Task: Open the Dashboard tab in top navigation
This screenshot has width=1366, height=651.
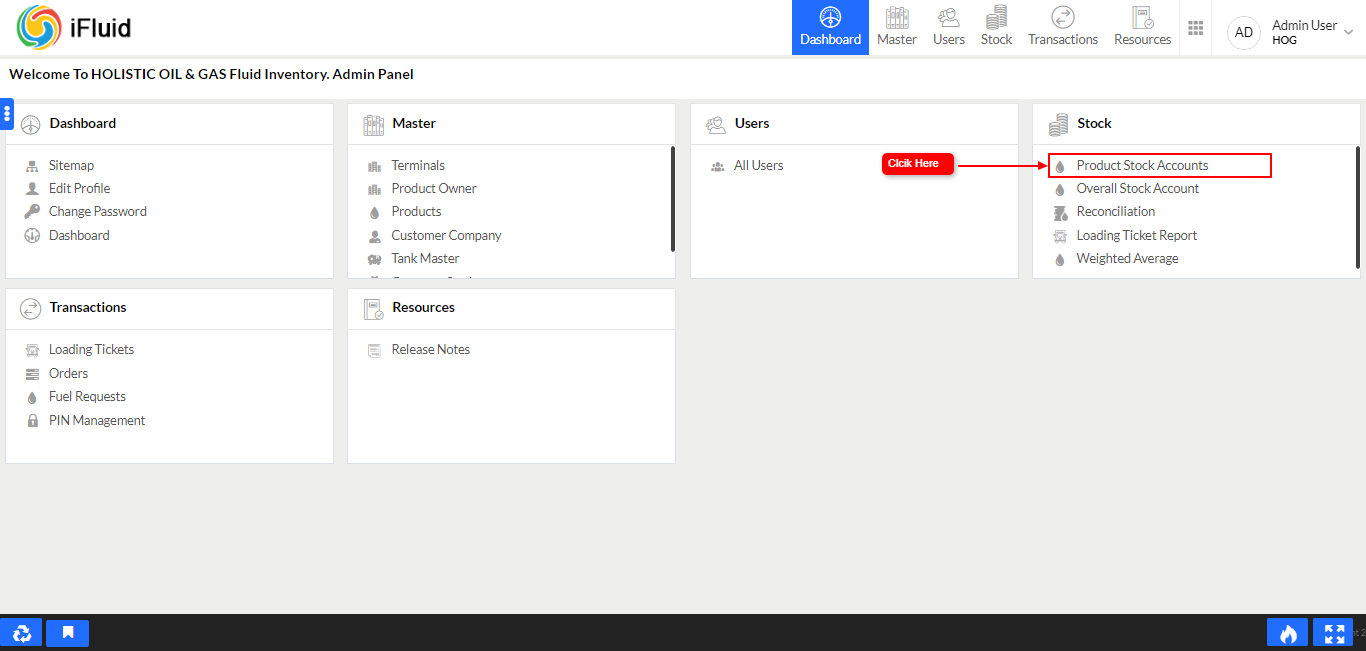Action: tap(830, 27)
